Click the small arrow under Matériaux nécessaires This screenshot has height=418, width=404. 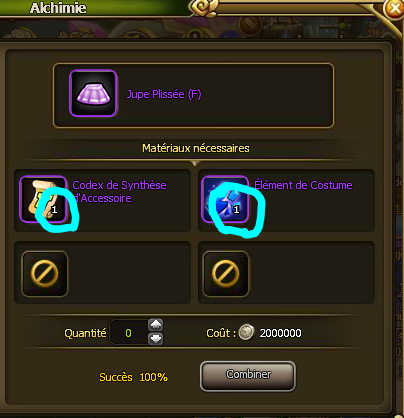pos(196,163)
